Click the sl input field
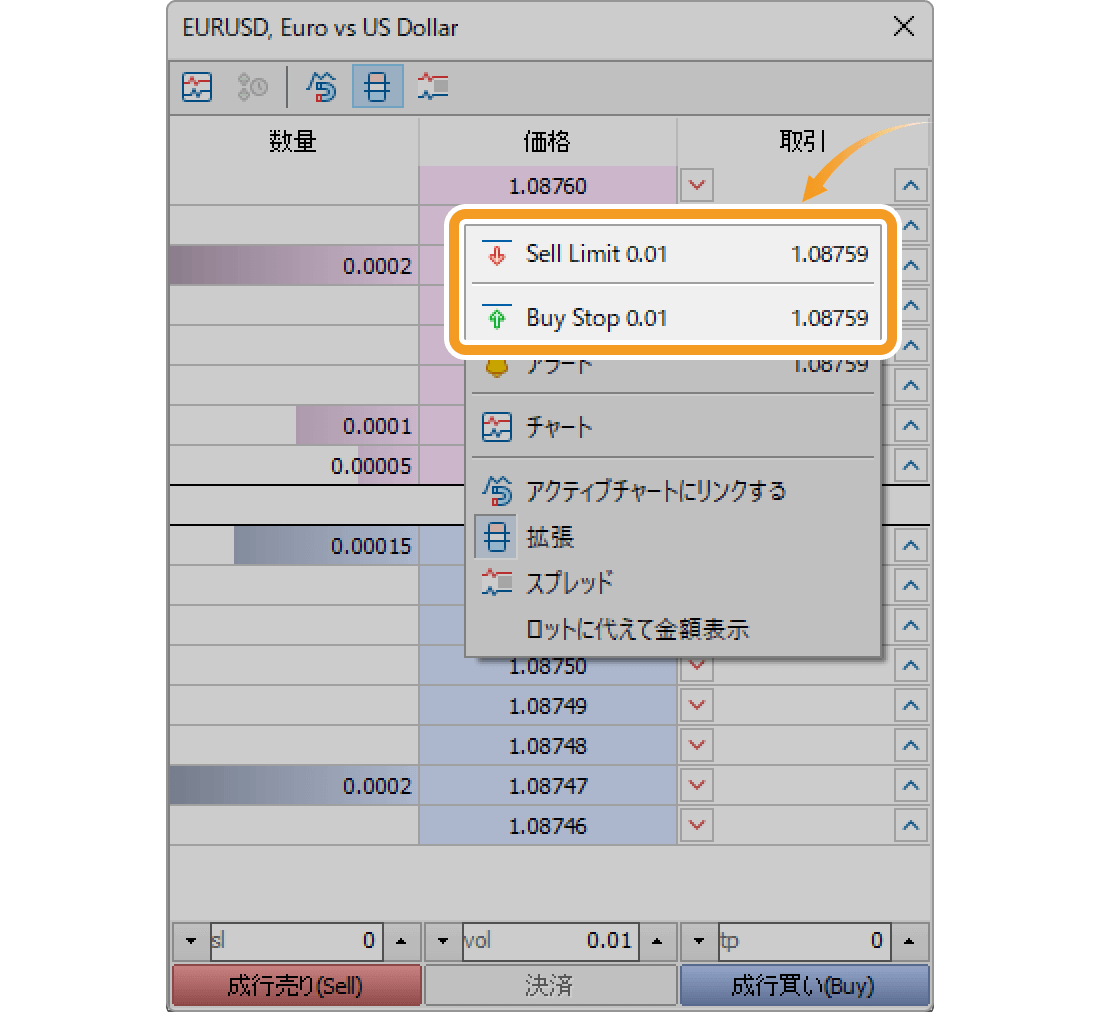This screenshot has height=1012, width=1100. [296, 940]
